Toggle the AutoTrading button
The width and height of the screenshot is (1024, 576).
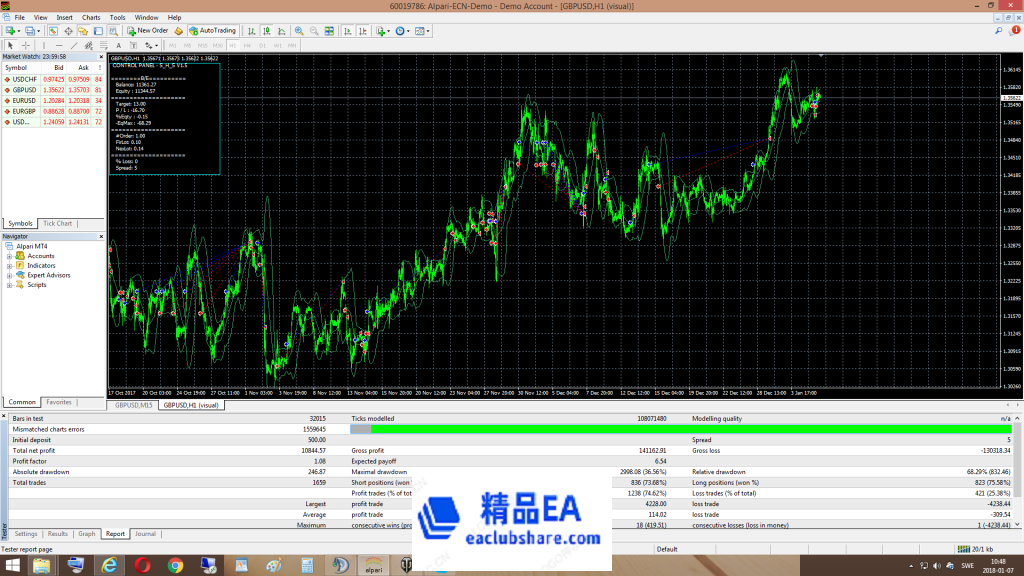(212, 31)
